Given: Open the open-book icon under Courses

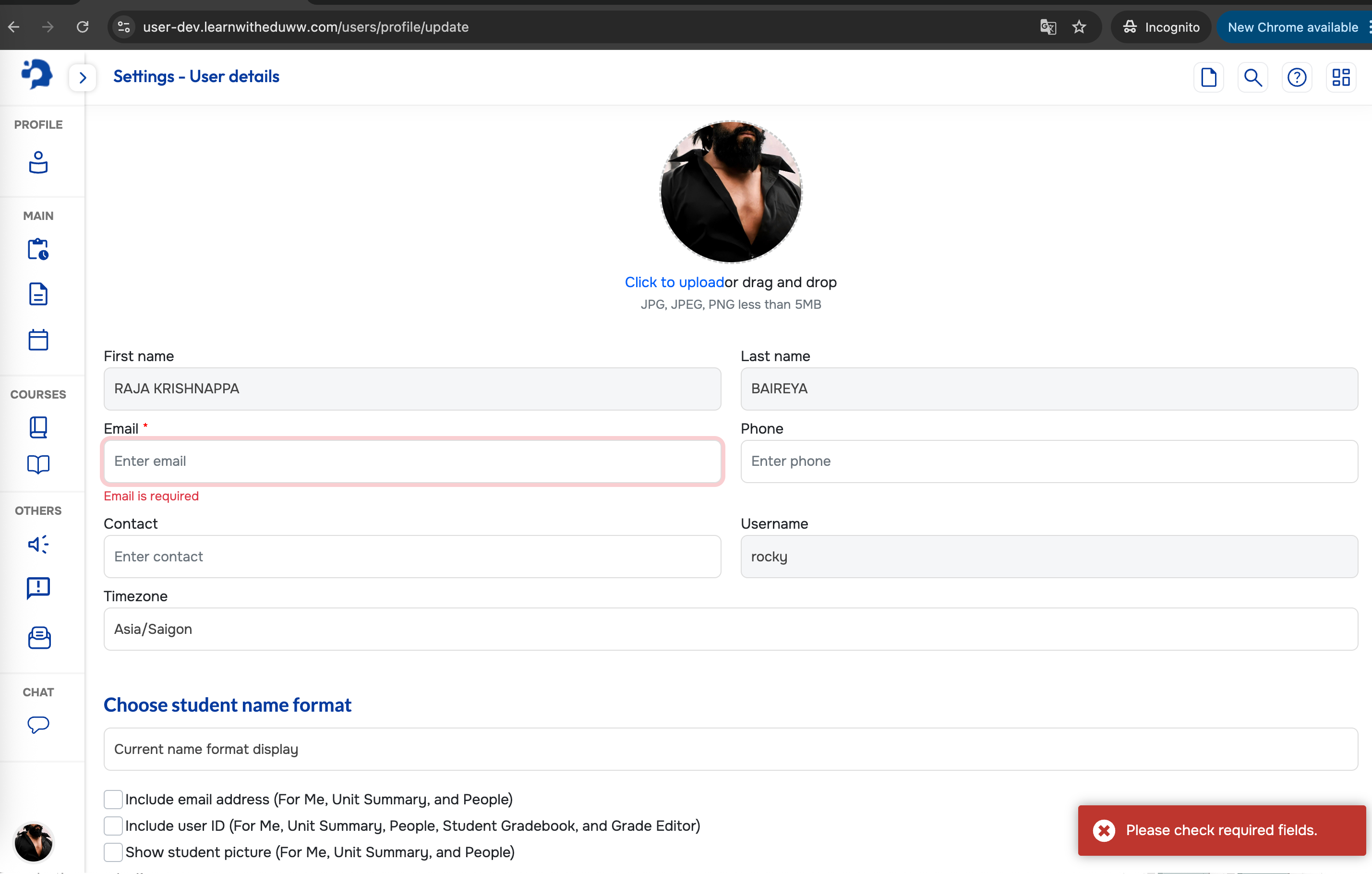Looking at the screenshot, I should 38,464.
